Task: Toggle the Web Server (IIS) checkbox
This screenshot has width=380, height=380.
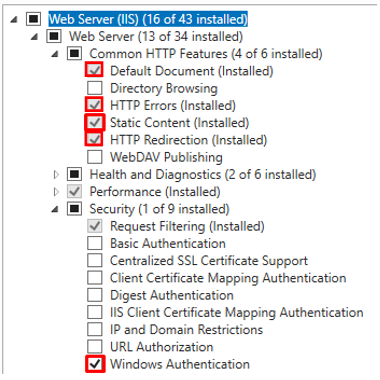Action: click(x=33, y=19)
